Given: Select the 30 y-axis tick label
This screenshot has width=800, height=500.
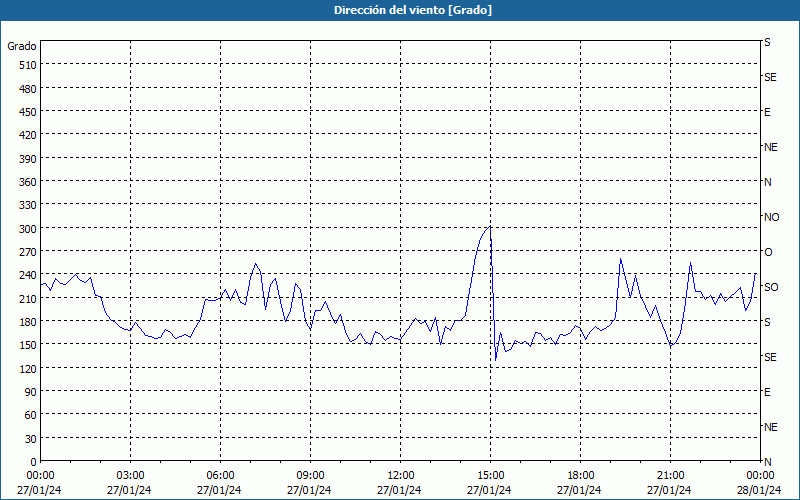Looking at the screenshot, I should click(31, 439).
